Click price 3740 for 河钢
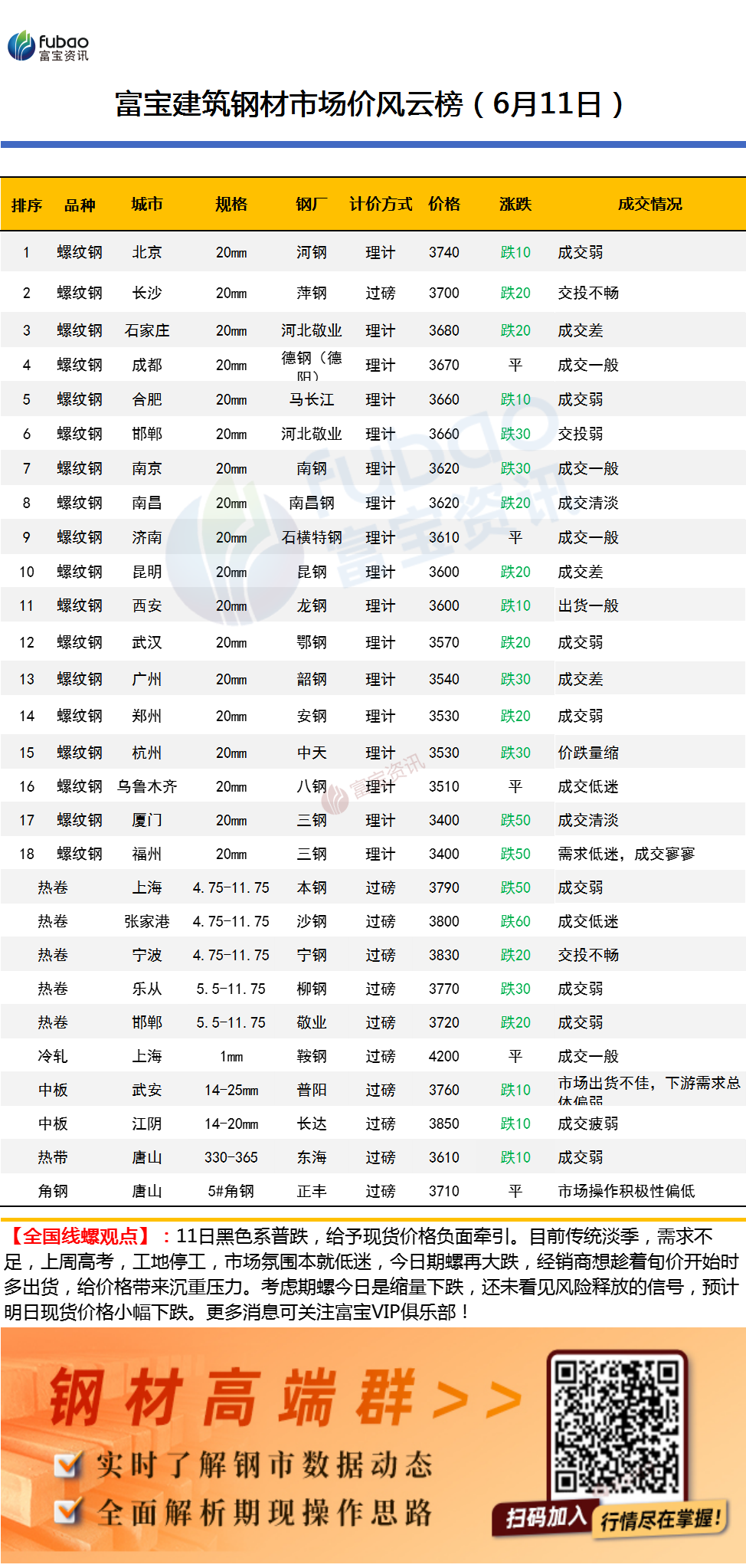The width and height of the screenshot is (746, 1568). [x=444, y=252]
